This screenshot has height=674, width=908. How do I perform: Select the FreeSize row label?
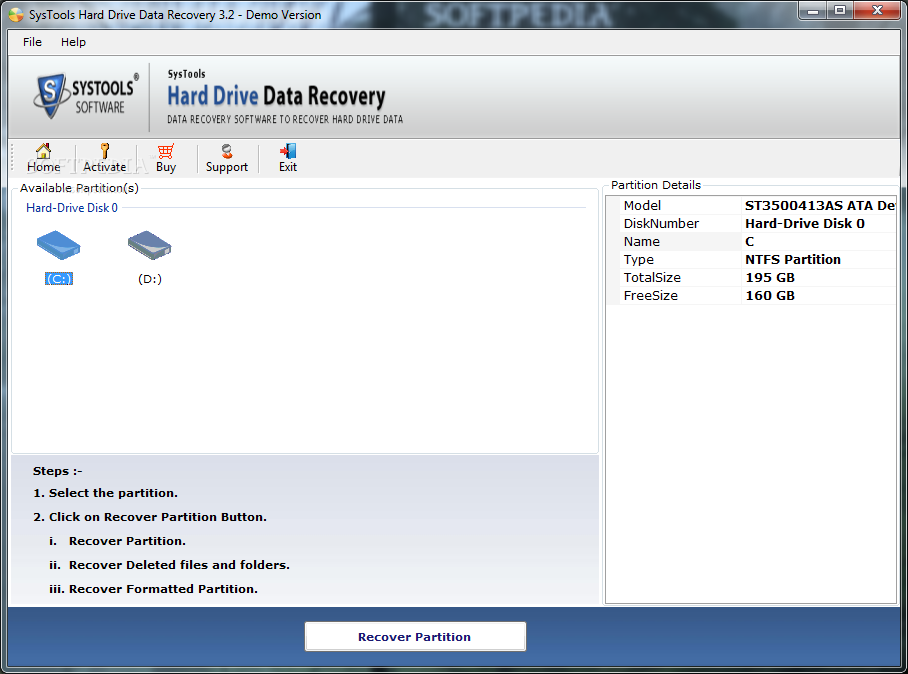(x=650, y=295)
